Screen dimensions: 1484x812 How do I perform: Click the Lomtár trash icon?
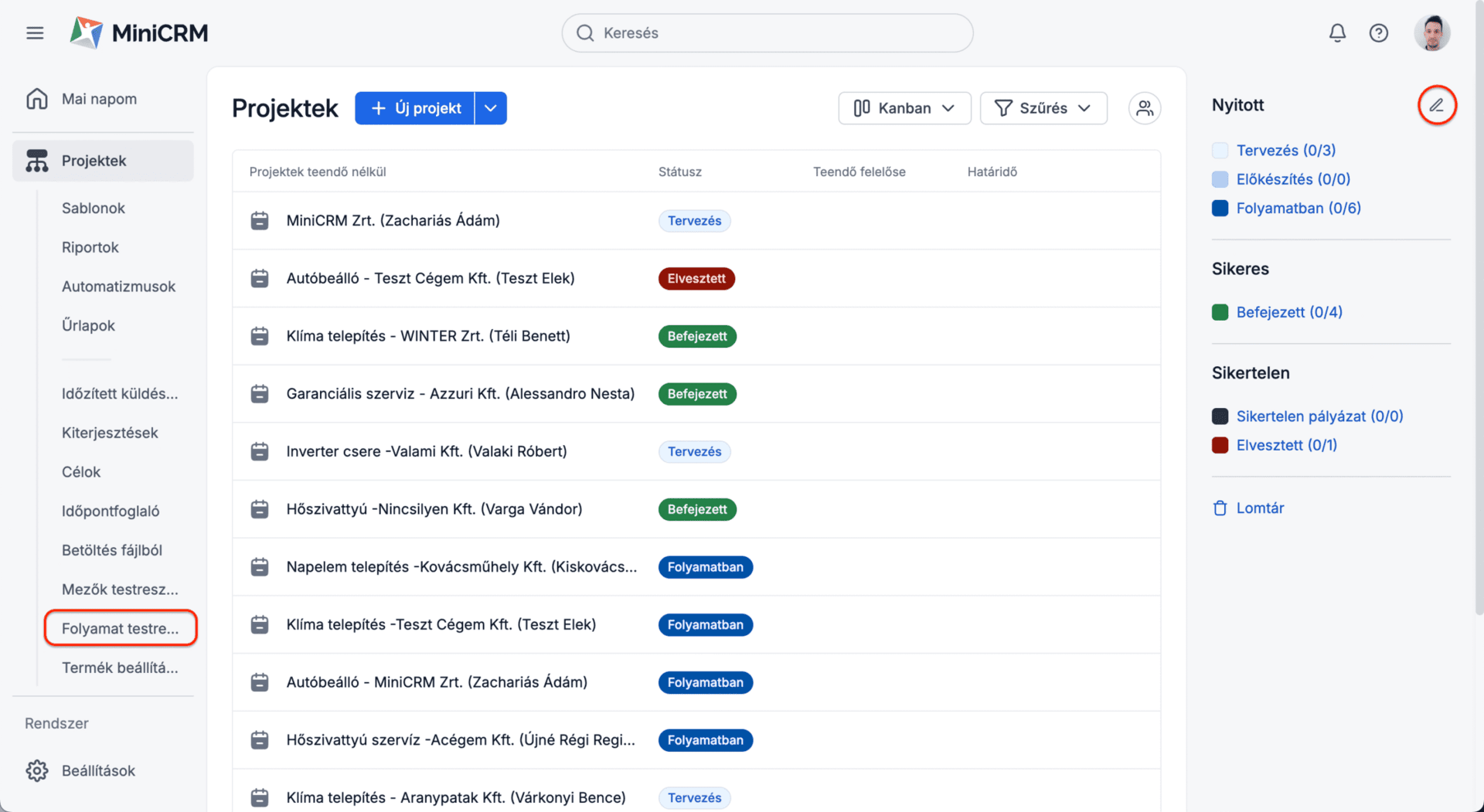point(1220,508)
